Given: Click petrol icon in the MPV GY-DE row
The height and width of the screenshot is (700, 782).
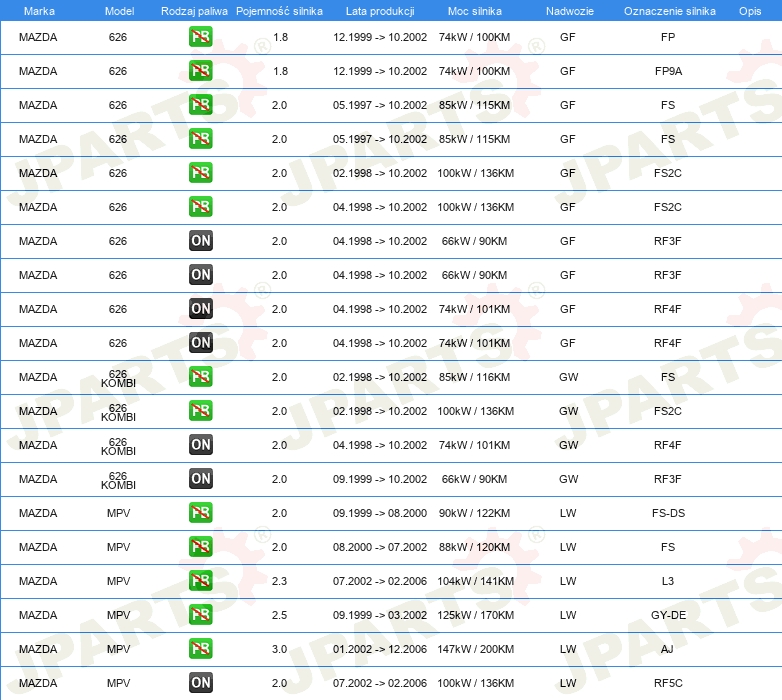Looking at the screenshot, I should point(200,615).
